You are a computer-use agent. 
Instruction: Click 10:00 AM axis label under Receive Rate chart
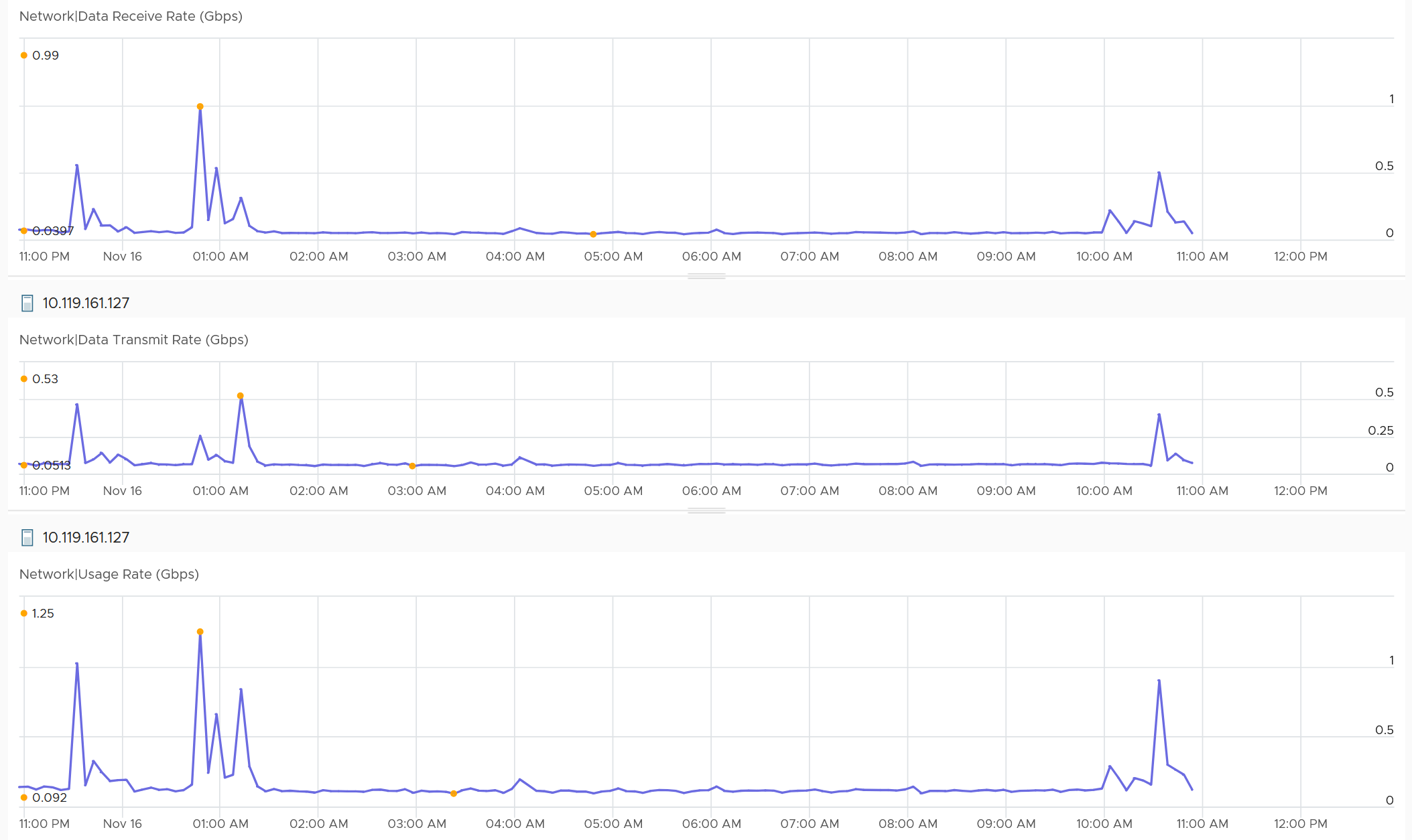tap(1104, 257)
